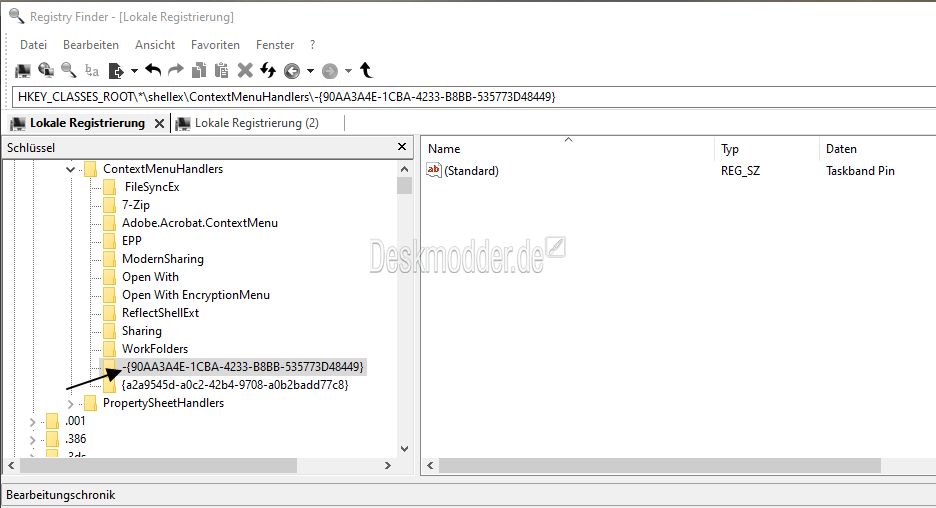
Task: Select the .001 key
Action: click(75, 421)
